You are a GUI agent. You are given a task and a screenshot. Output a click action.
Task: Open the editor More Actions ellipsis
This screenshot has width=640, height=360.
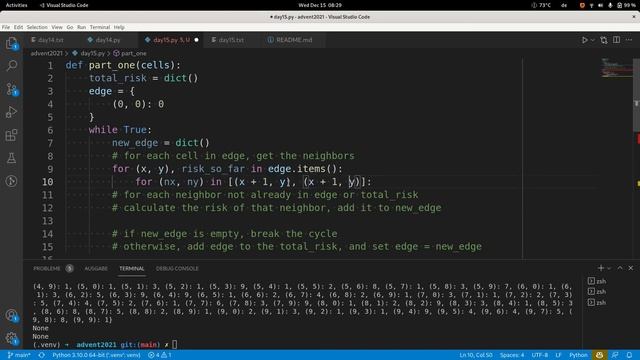629,40
